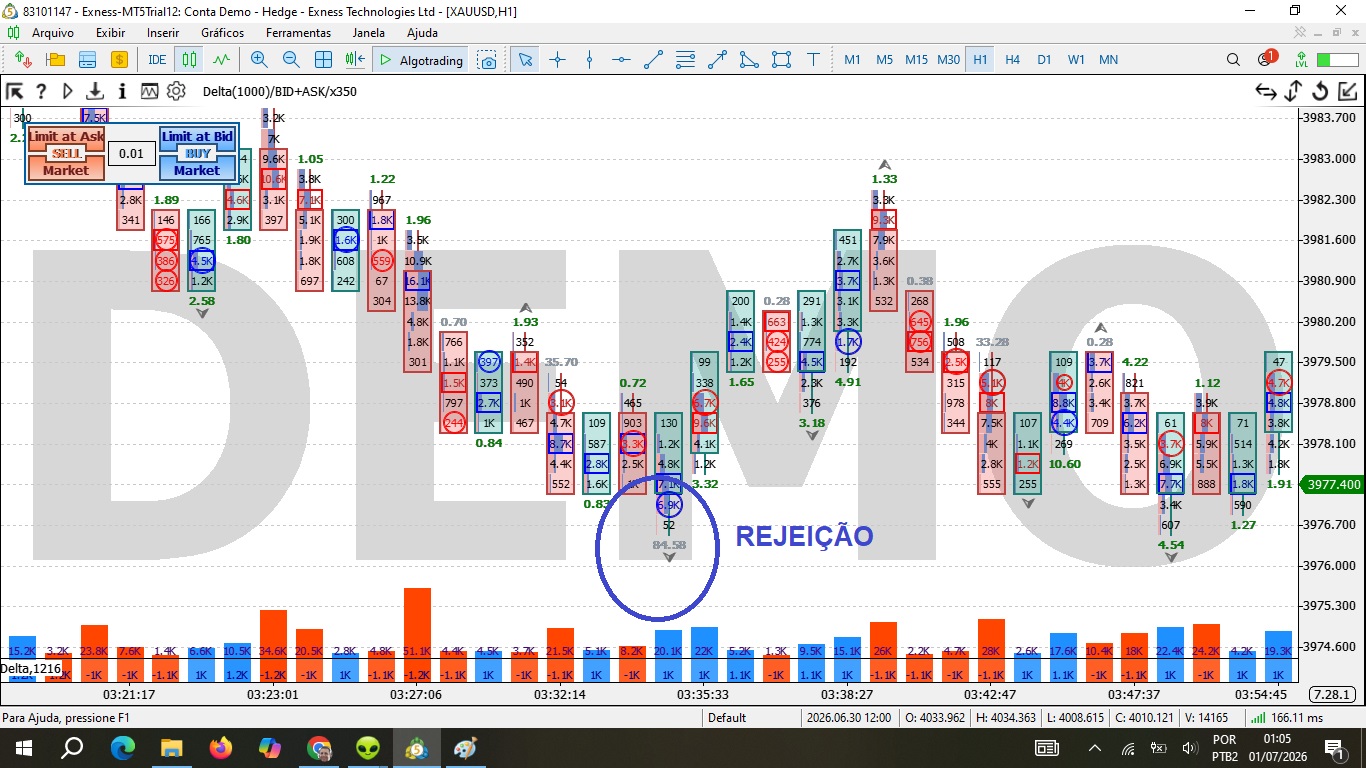
Task: Click the chart screenshot camera icon
Action: pos(487,60)
